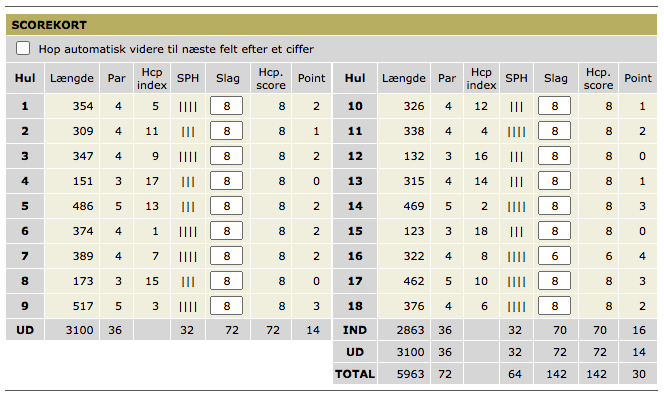Select the Slag input for hole 4
The width and height of the screenshot is (664, 397).
coord(227,181)
